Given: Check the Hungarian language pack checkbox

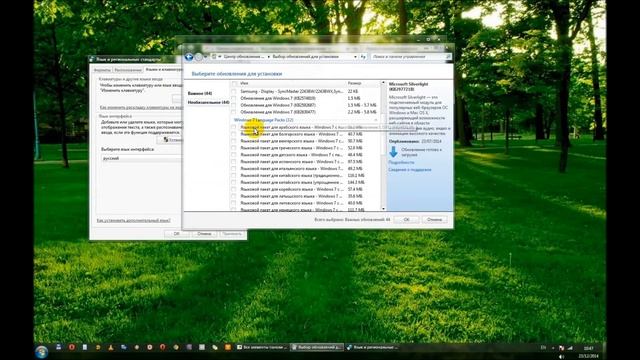Looking at the screenshot, I should pos(234,141).
